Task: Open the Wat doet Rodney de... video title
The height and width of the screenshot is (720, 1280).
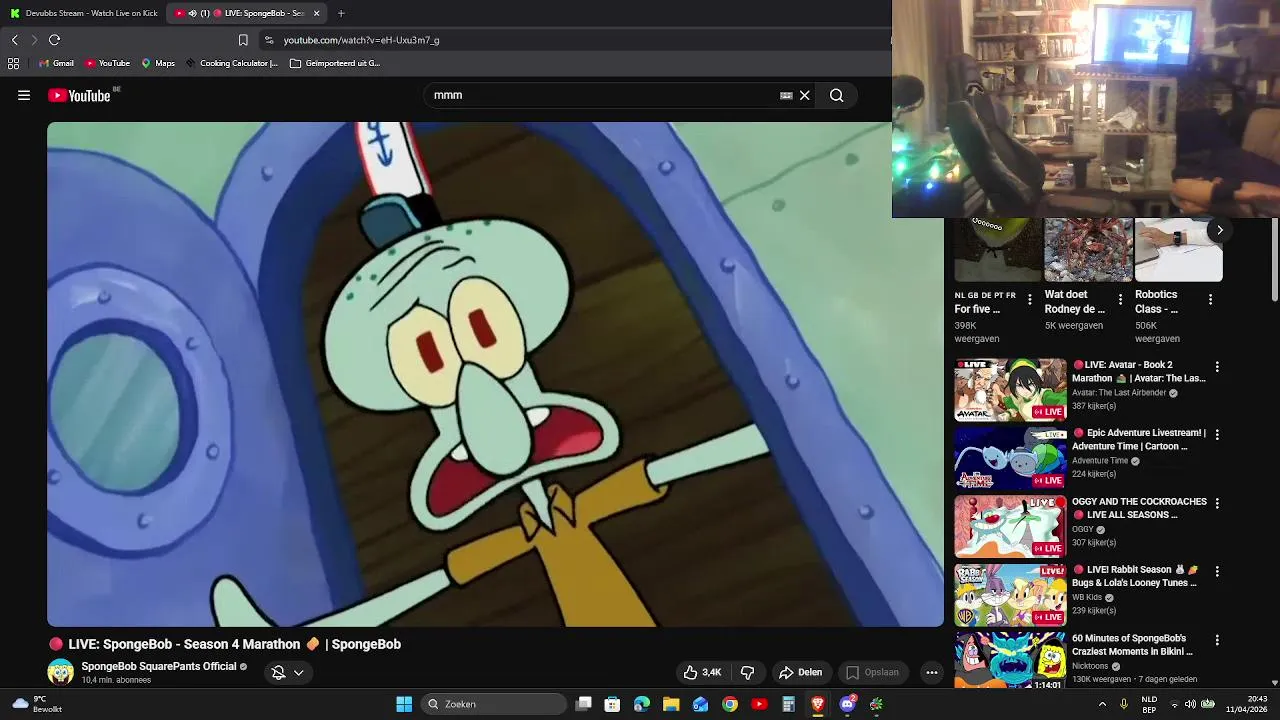Action: 1075,302
